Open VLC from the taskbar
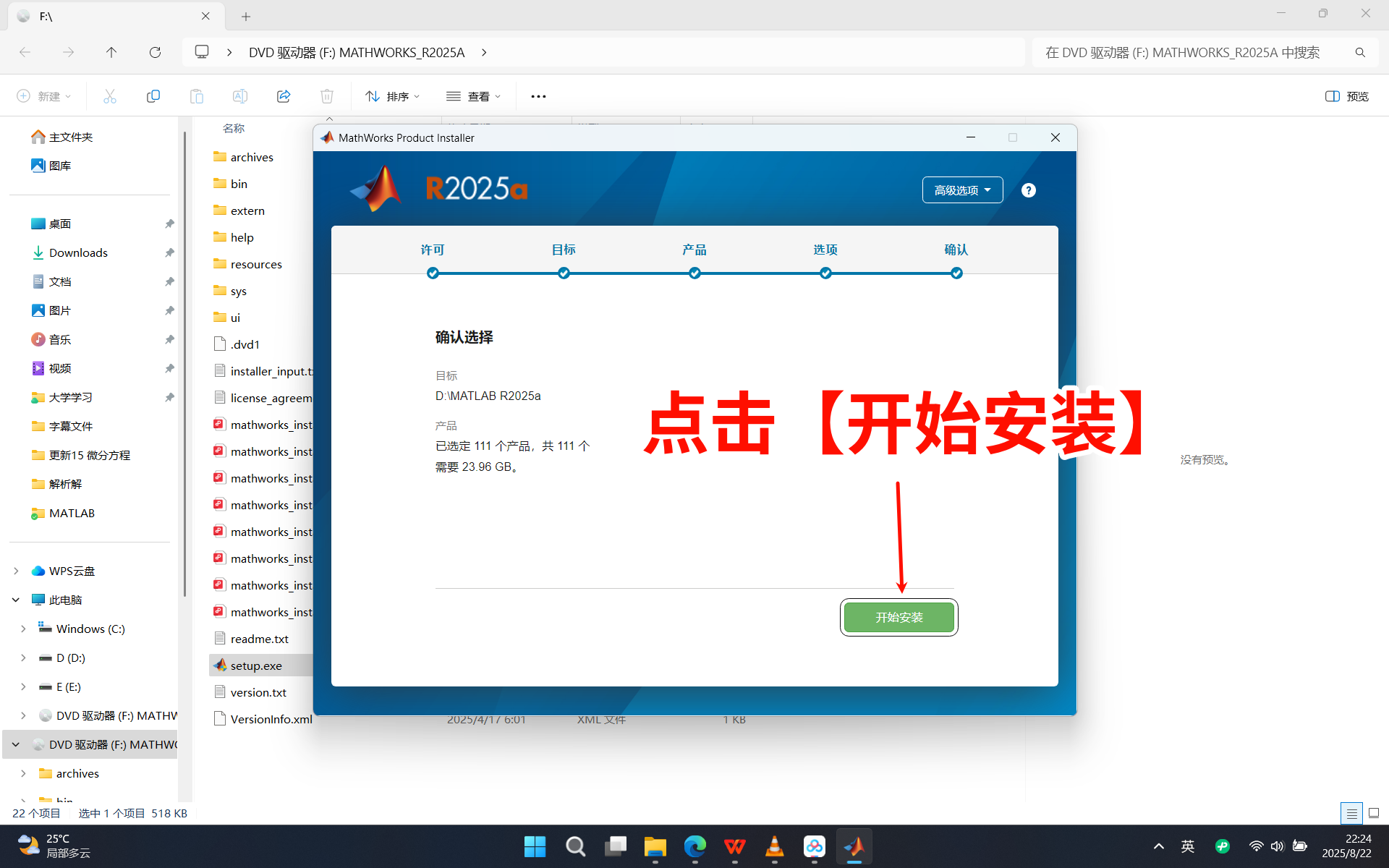This screenshot has height=868, width=1389. [774, 846]
